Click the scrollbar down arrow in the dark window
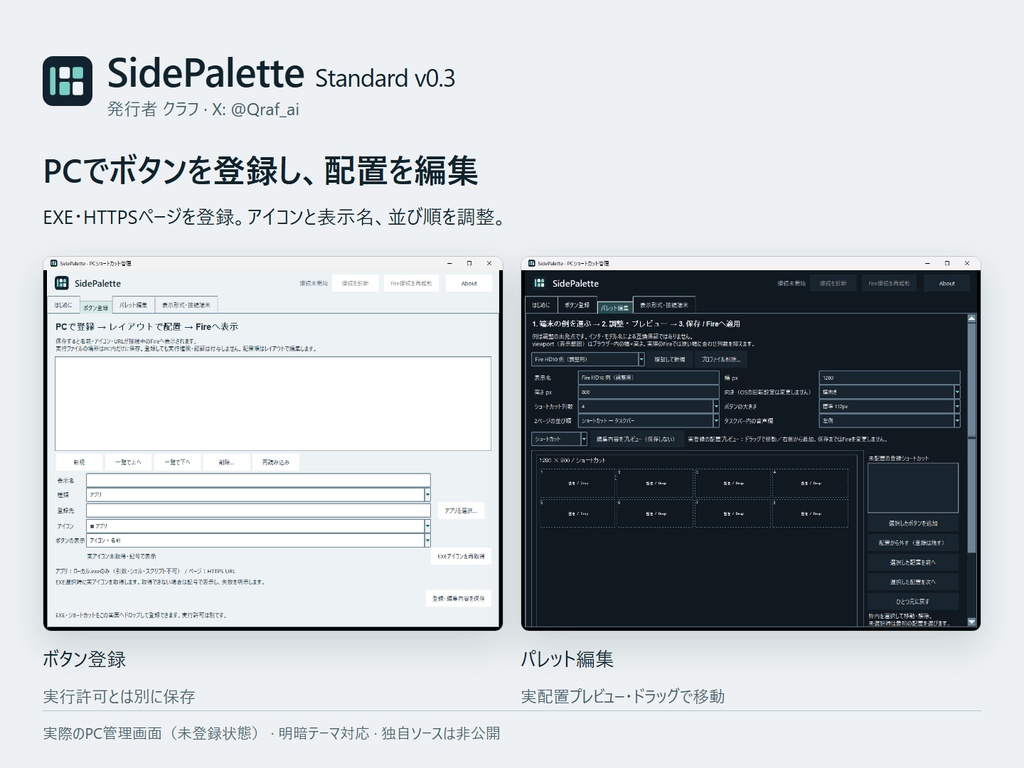1024x768 pixels. pyautogui.click(x=971, y=622)
